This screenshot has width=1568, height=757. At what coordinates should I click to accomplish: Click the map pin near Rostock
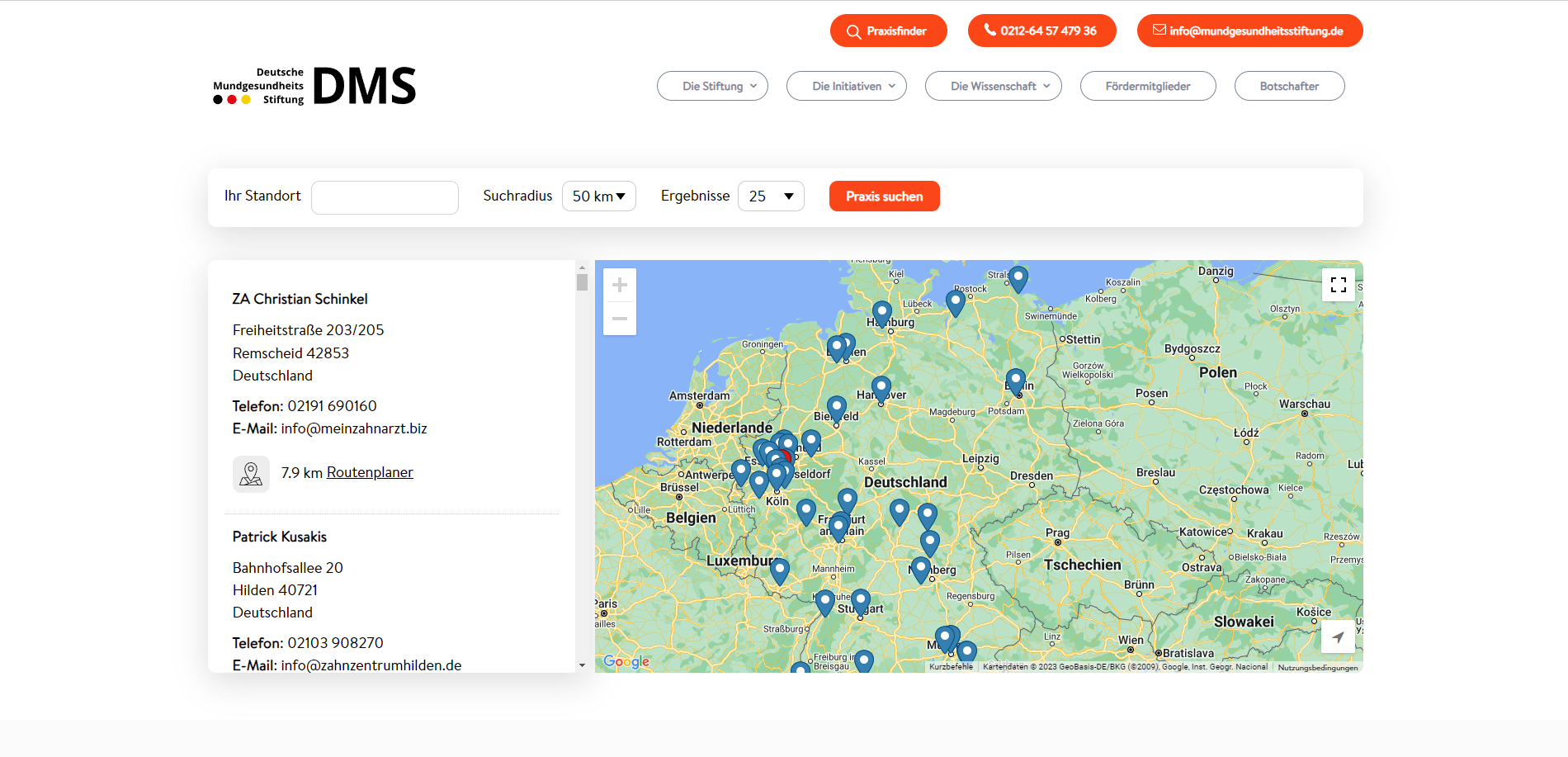coord(956,301)
